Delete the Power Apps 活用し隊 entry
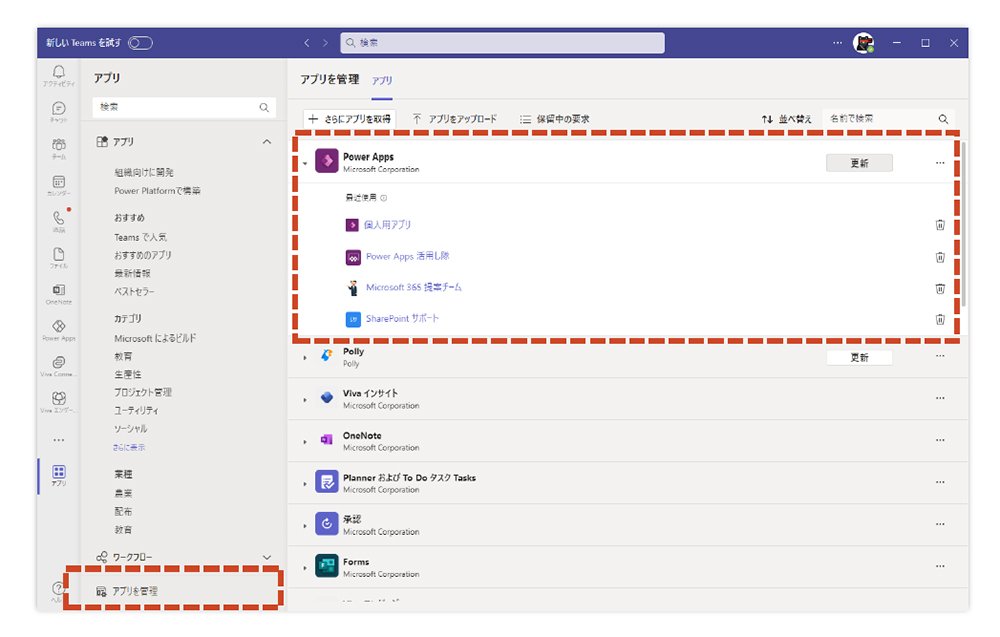The width and height of the screenshot is (1000, 637). tap(940, 257)
